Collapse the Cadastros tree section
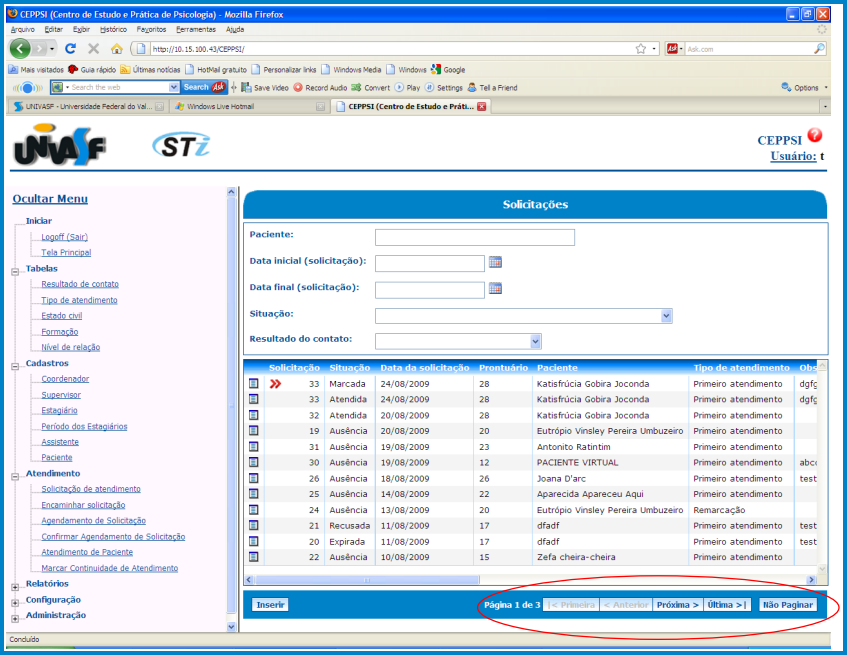The height and width of the screenshot is (655, 847). coord(15,366)
